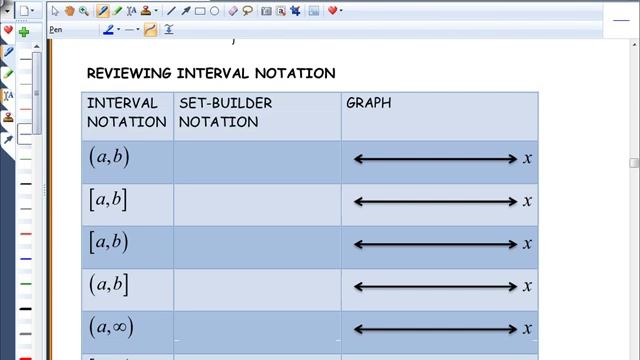Select the Pen tool in top toolbar
Viewport: 640px width, 360px height.
pos(102,11)
